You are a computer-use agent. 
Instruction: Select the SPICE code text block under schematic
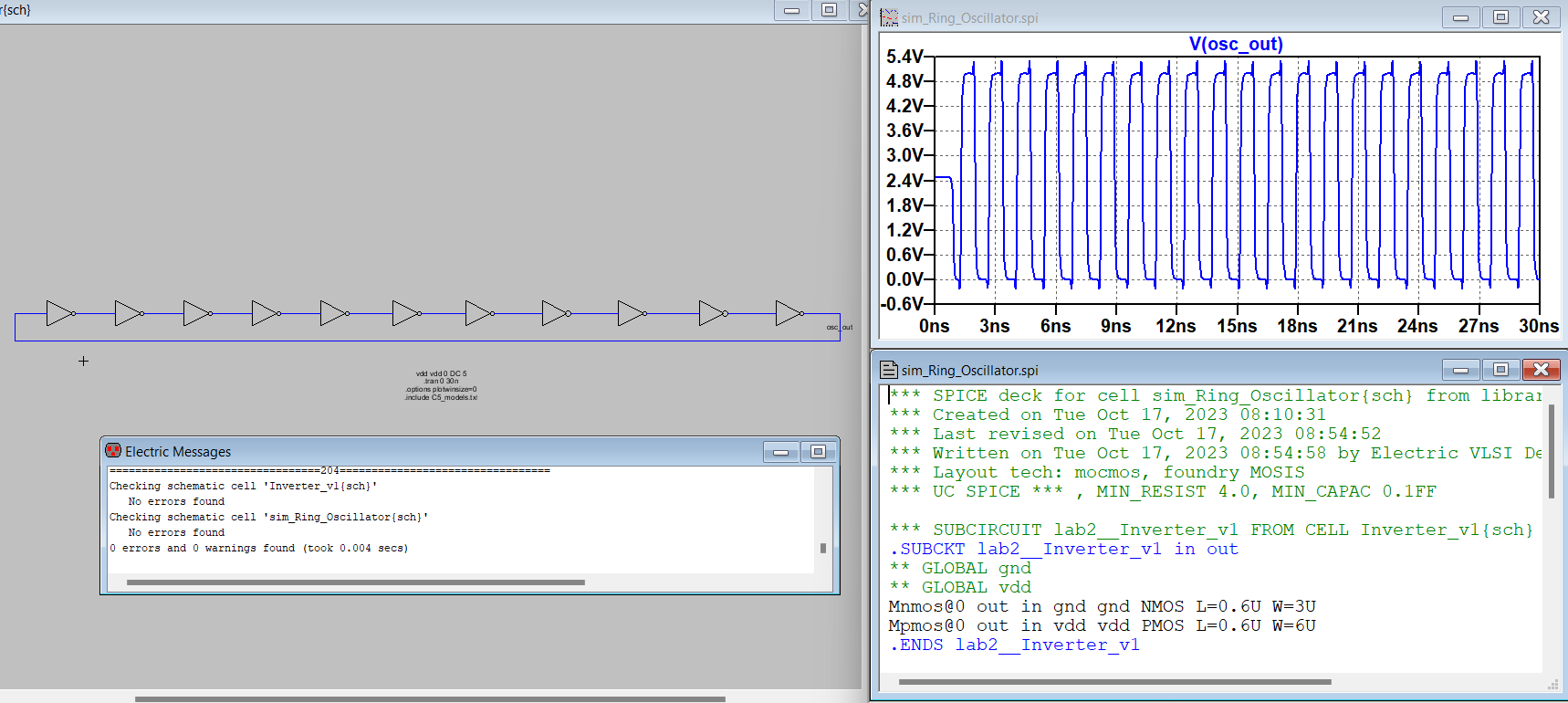[442, 385]
